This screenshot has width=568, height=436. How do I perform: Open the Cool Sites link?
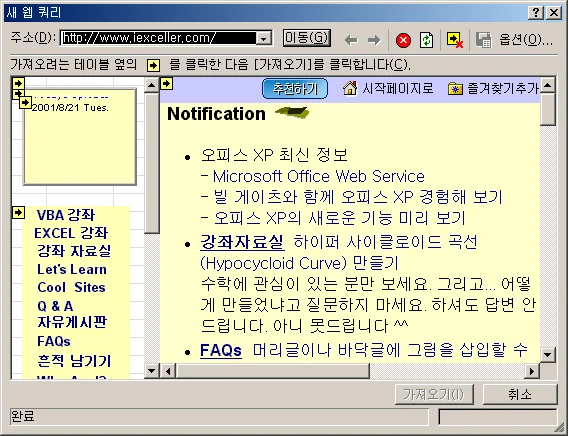point(71,288)
